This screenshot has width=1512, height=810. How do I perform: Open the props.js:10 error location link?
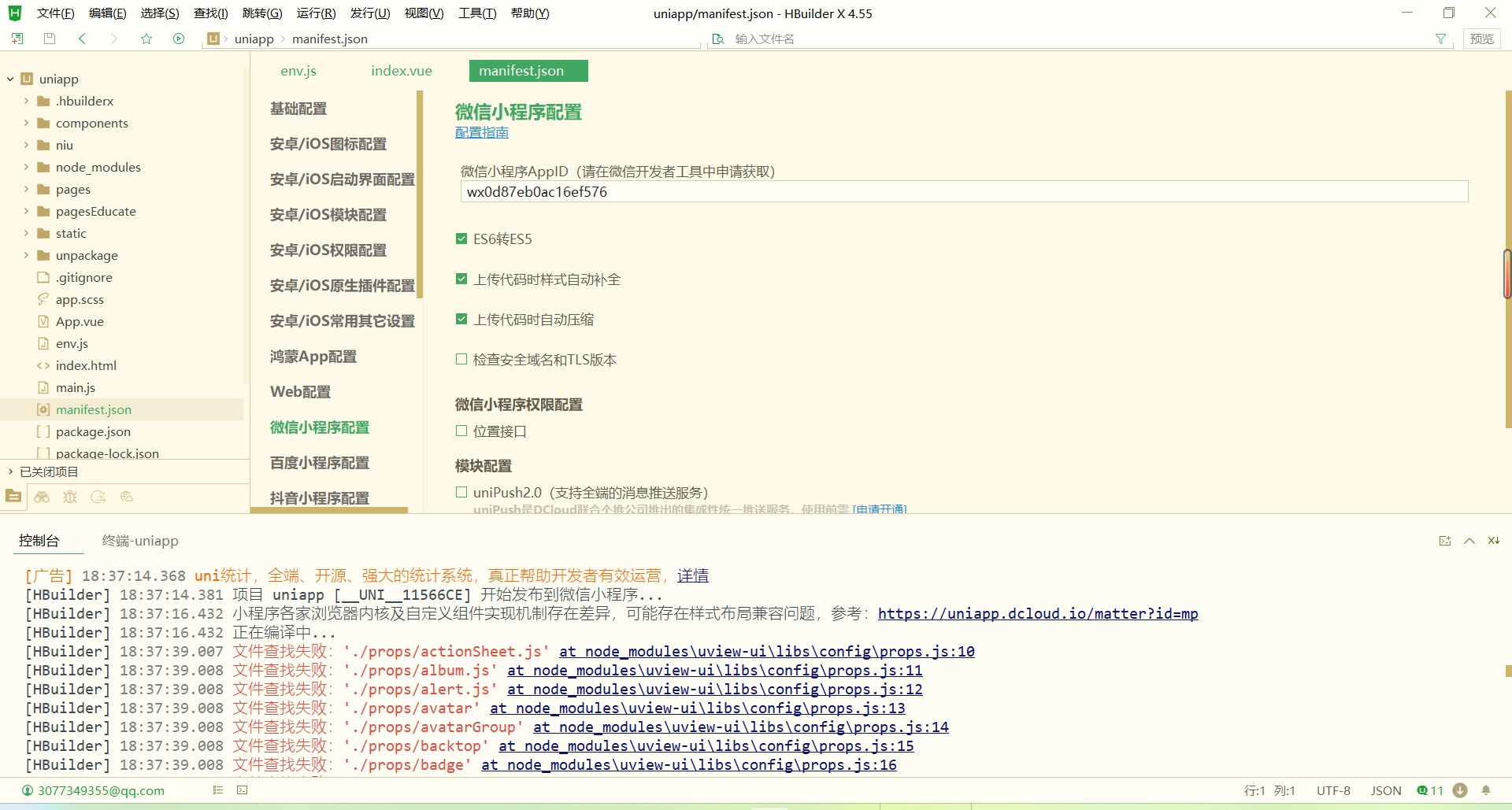pos(767,651)
